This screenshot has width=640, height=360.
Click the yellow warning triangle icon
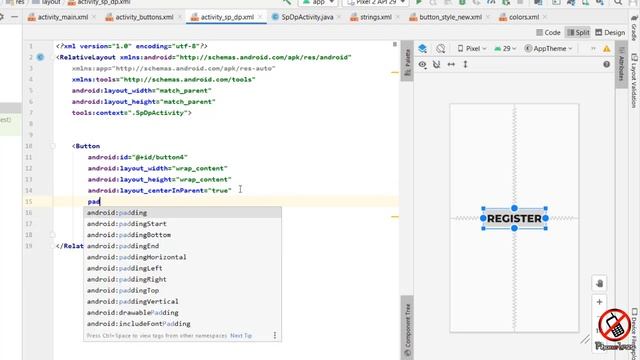coord(607,49)
